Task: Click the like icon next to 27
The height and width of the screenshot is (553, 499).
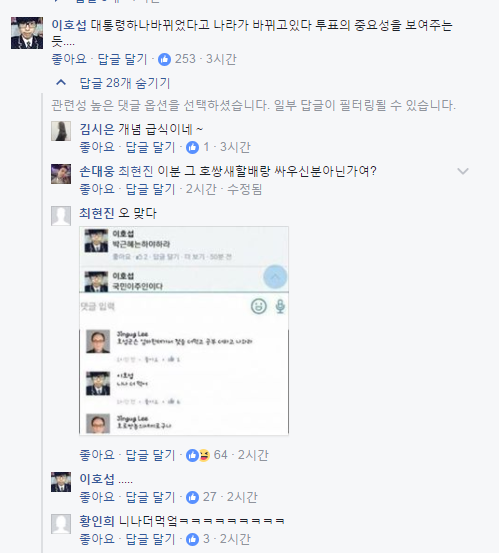Action: [x=192, y=497]
